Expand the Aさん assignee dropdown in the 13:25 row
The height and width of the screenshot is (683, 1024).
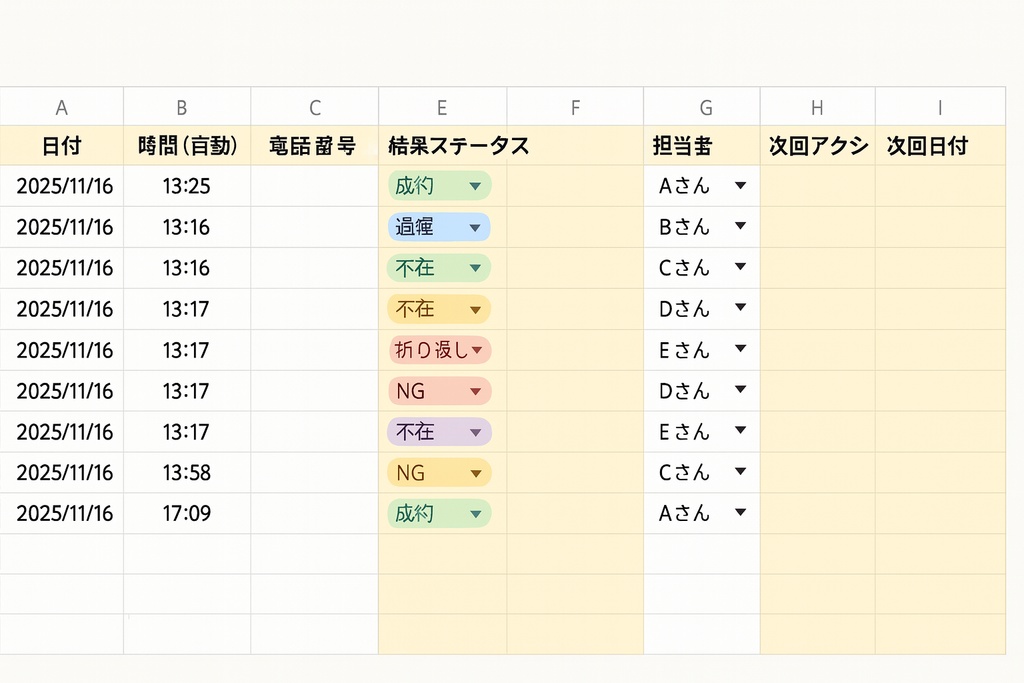(740, 186)
